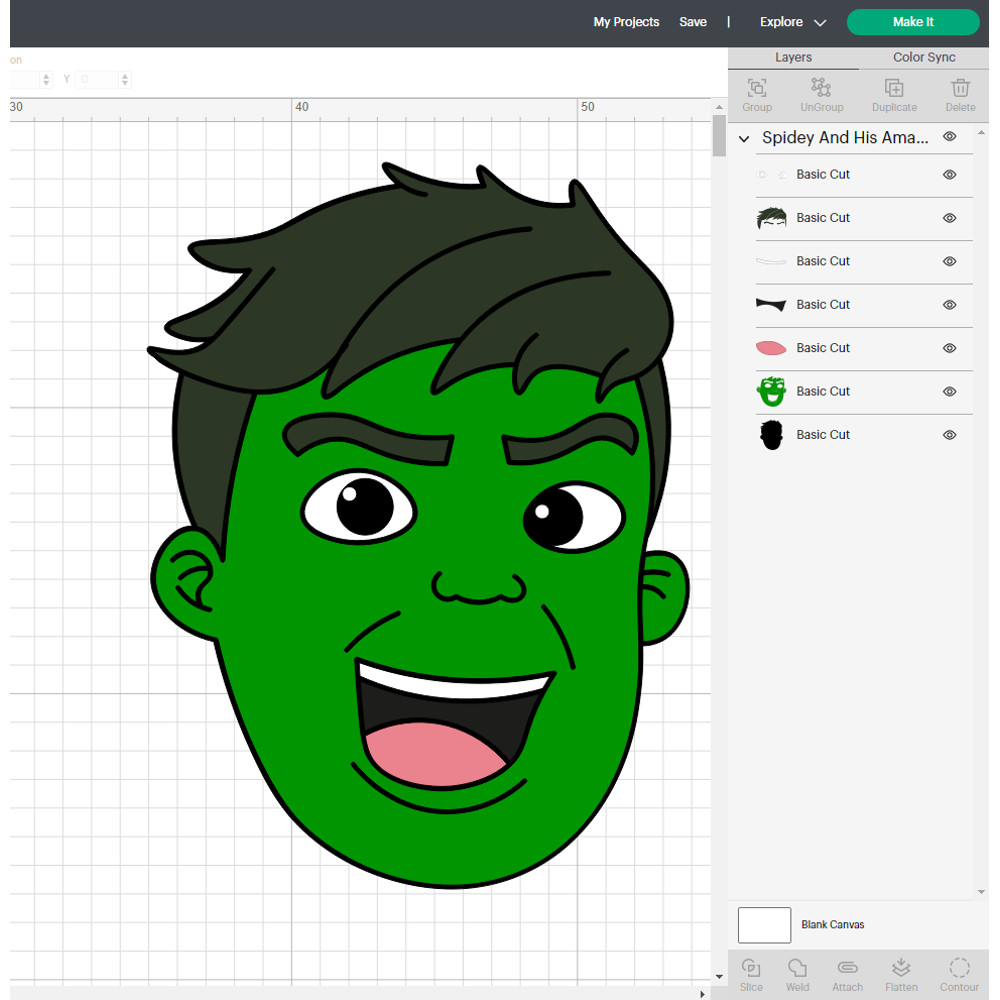
Task: Select the black head silhouette layer thumbnail
Action: 771,435
